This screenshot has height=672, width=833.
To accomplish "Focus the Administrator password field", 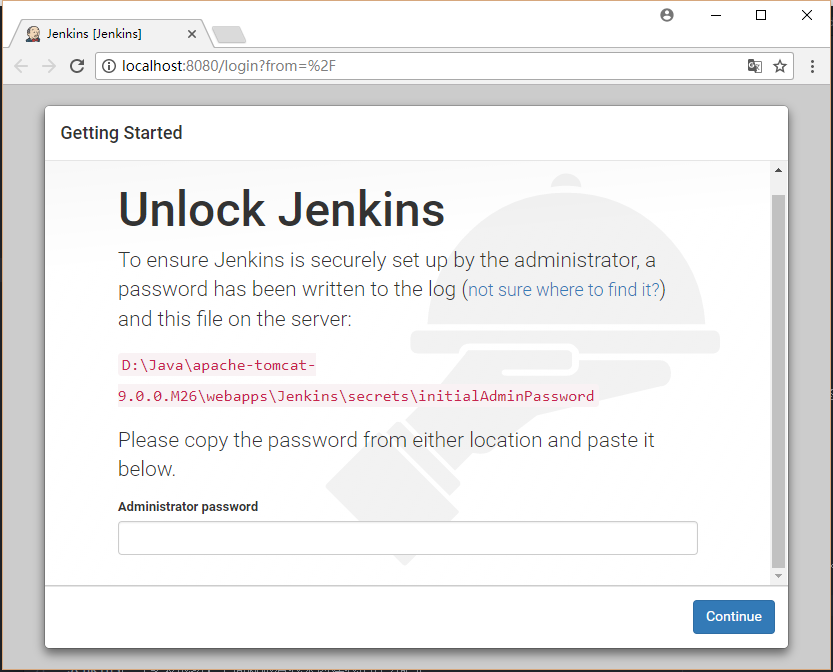I will (x=407, y=538).
